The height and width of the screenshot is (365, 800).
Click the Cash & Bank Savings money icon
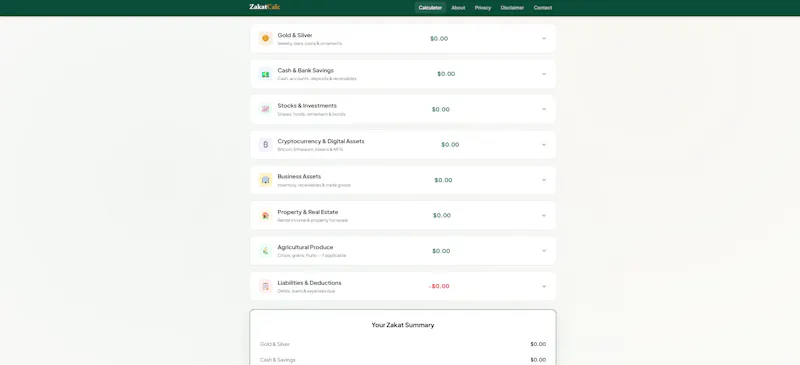[x=265, y=74]
